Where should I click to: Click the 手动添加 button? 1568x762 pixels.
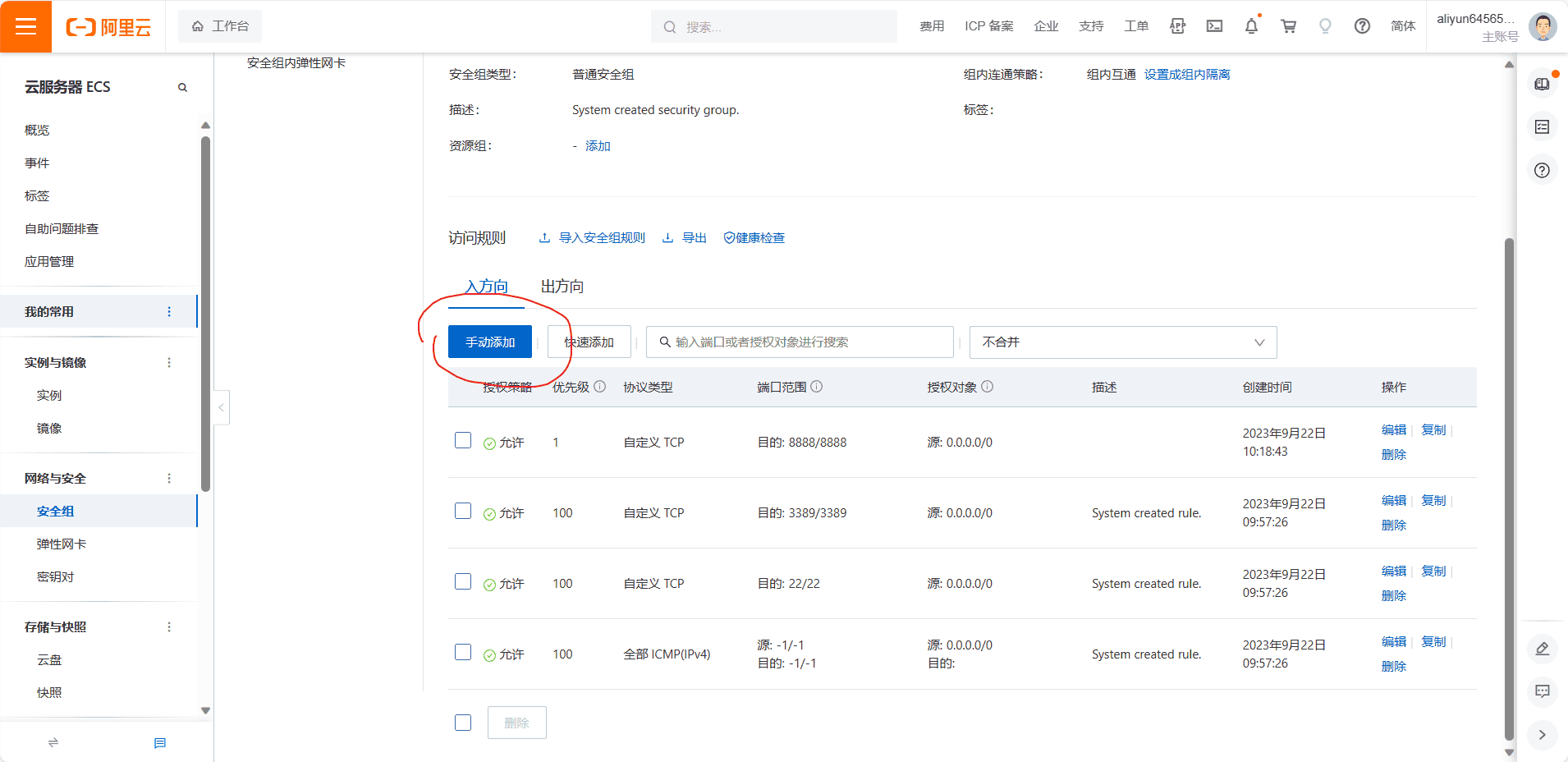click(x=488, y=342)
